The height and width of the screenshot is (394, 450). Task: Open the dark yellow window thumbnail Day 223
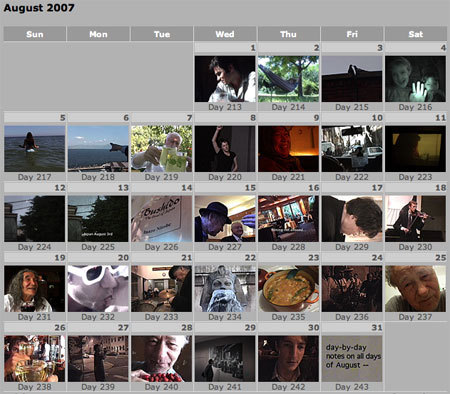coord(415,149)
